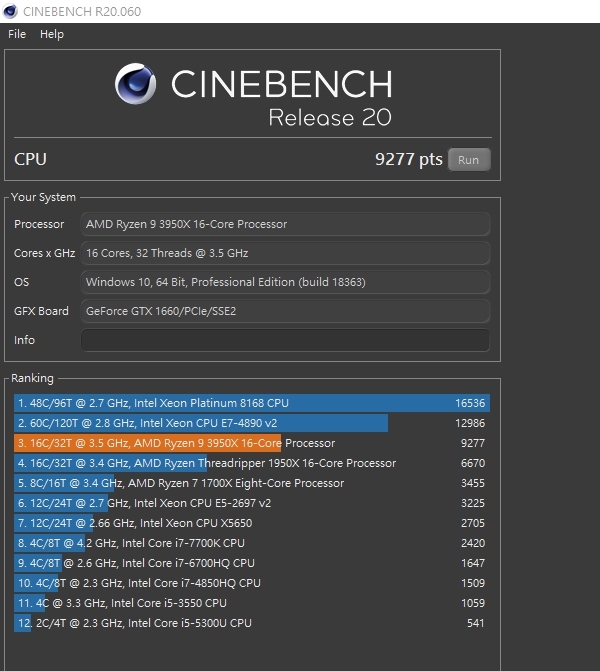Image resolution: width=600 pixels, height=671 pixels.
Task: Select ranking row Intel Xeon CPU E7-4890 v2
Action: tap(252, 423)
